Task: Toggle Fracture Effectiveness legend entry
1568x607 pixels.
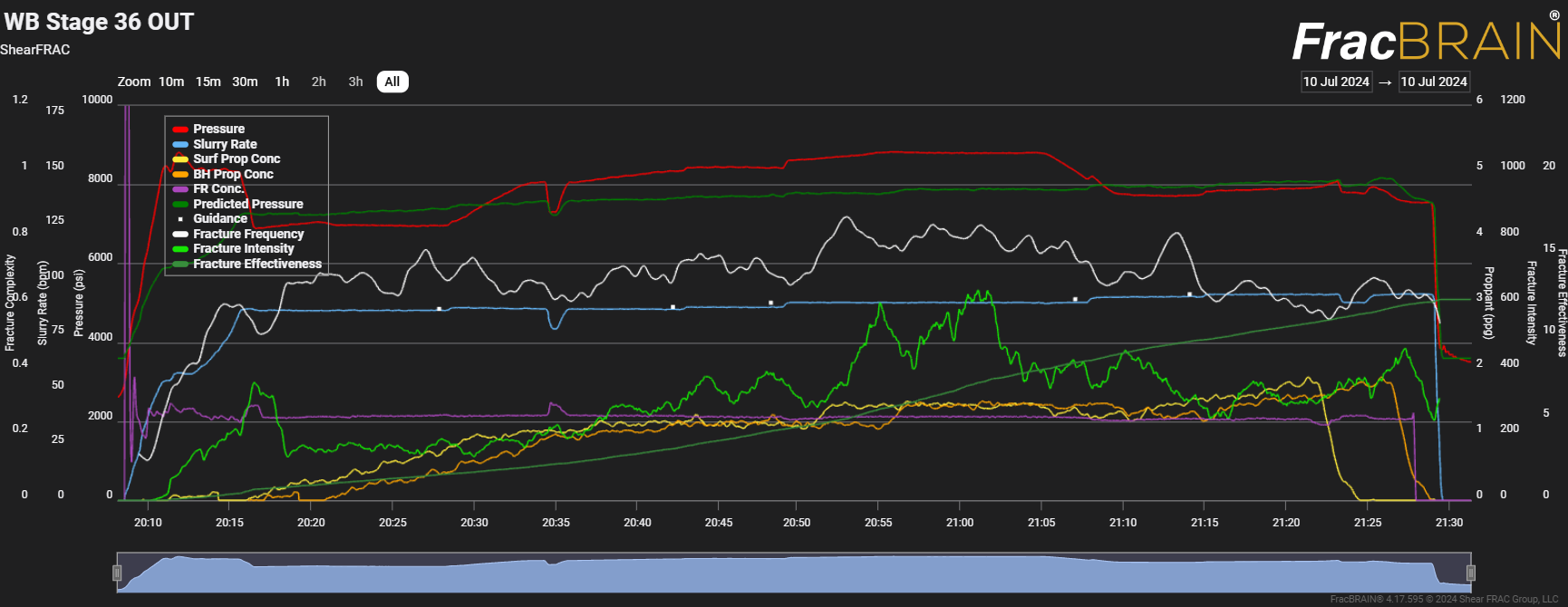Action: [256, 264]
